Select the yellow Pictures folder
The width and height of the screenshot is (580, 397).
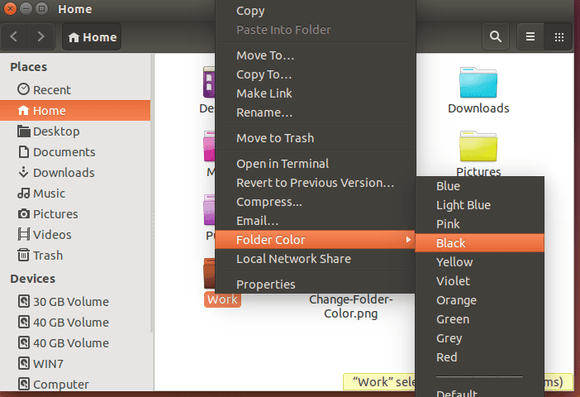click(478, 147)
